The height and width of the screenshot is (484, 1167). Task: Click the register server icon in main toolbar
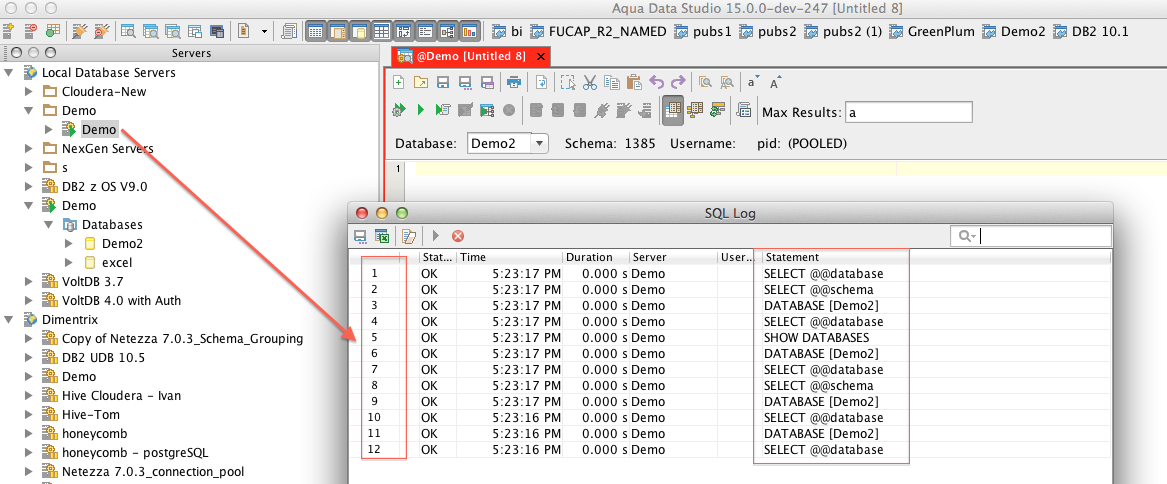(x=9, y=31)
